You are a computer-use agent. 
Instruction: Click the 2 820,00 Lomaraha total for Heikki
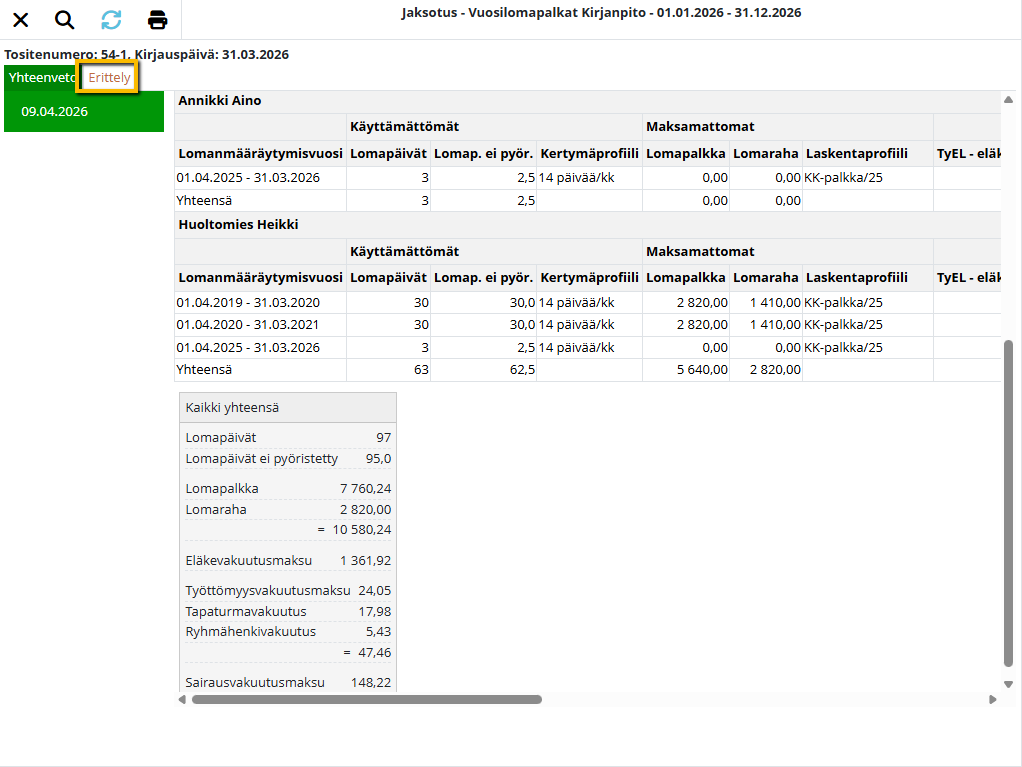tap(775, 369)
